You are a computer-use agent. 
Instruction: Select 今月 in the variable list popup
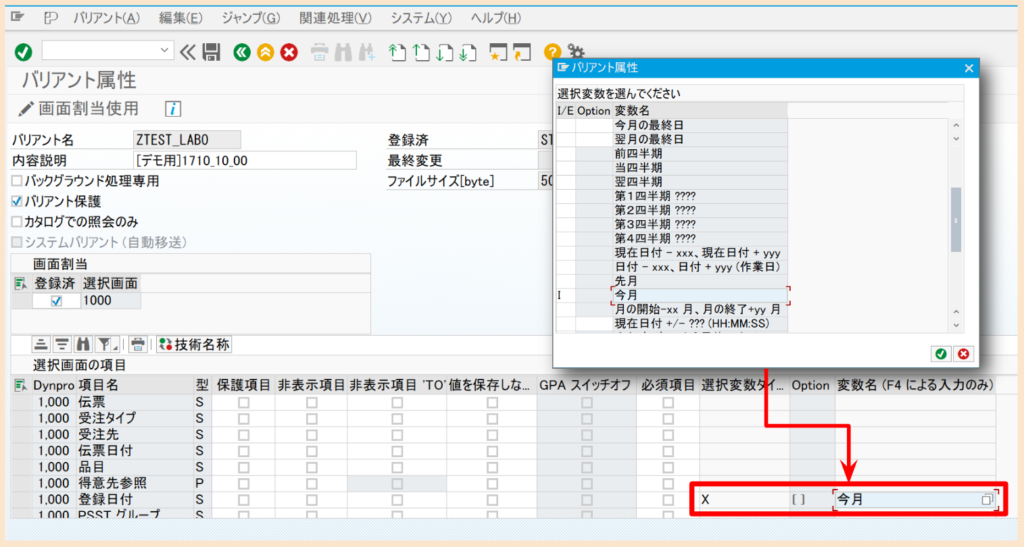coord(700,295)
